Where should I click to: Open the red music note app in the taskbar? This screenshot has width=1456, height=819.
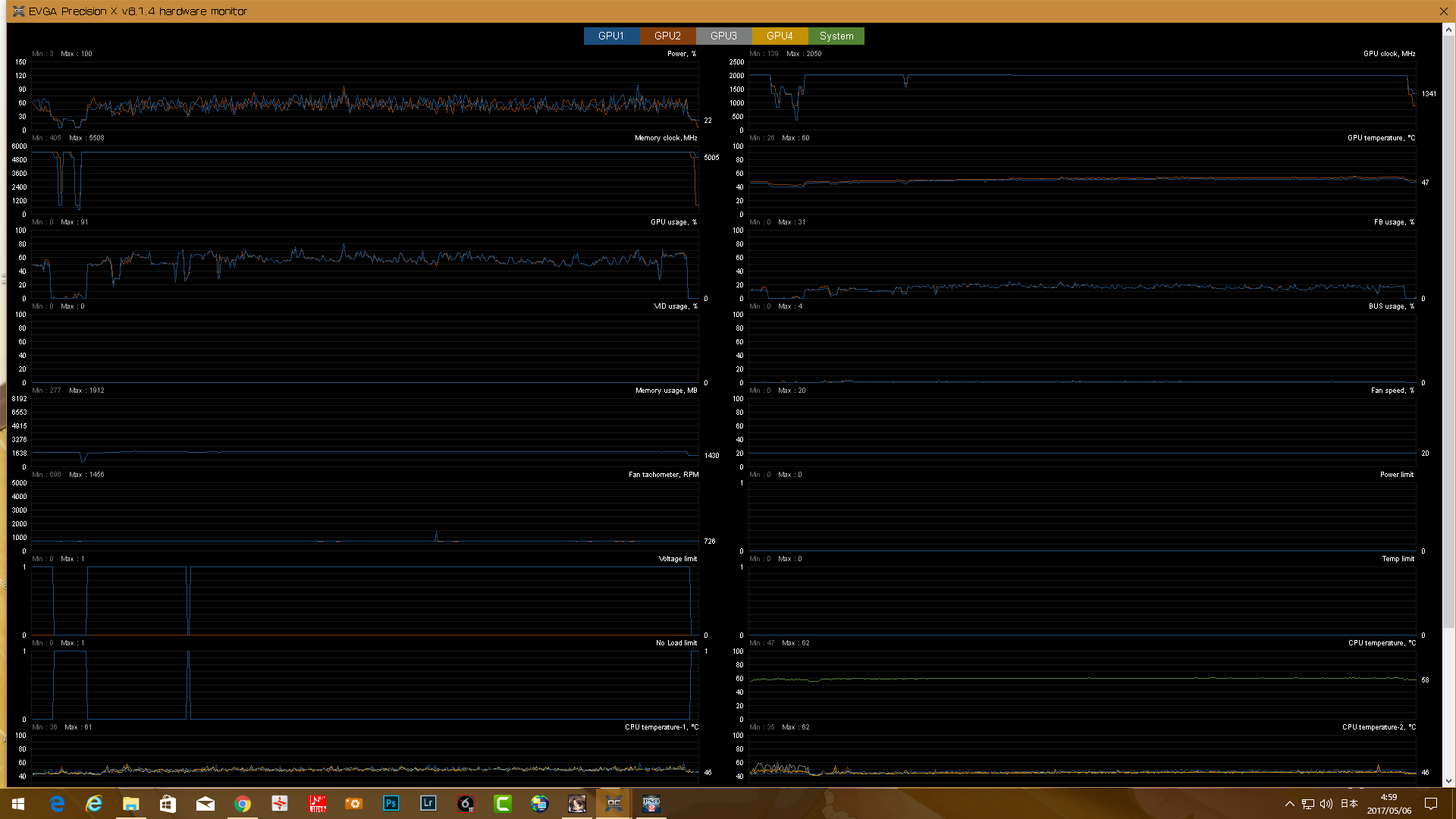(x=317, y=804)
